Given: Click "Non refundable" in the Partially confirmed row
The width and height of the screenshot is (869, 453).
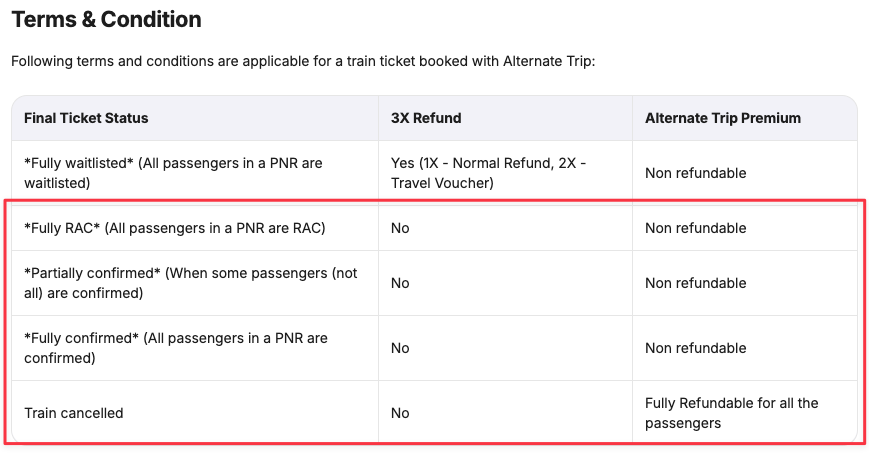Looking at the screenshot, I should pos(696,283).
